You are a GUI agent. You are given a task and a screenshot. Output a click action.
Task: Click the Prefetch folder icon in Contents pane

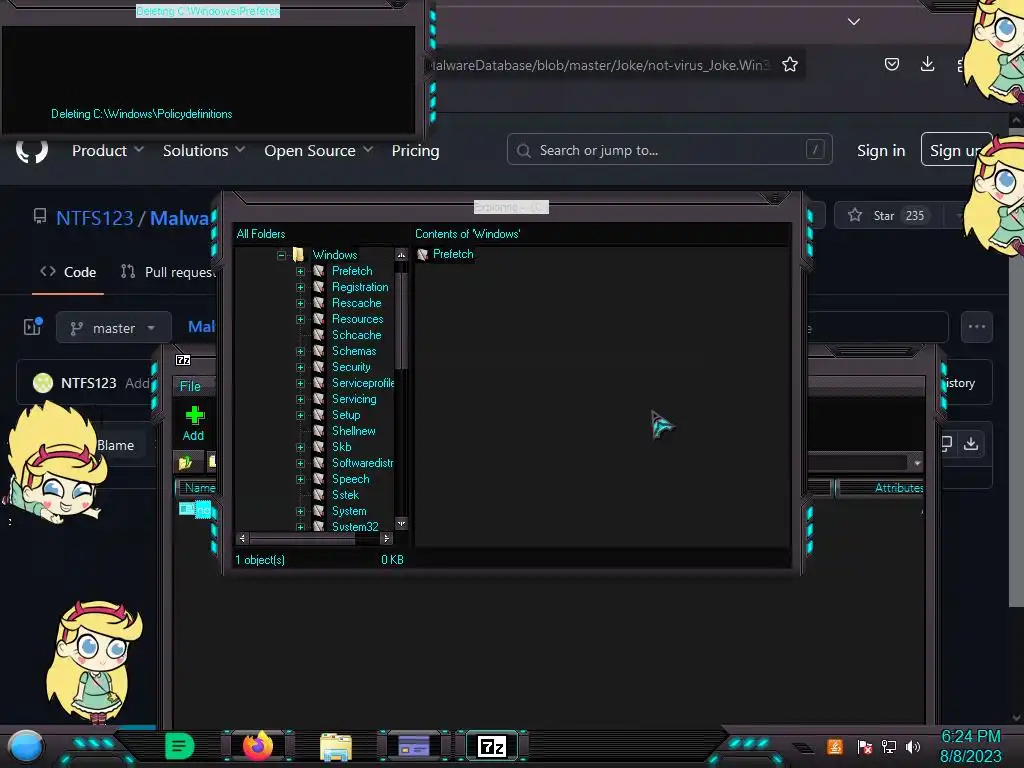click(x=423, y=254)
